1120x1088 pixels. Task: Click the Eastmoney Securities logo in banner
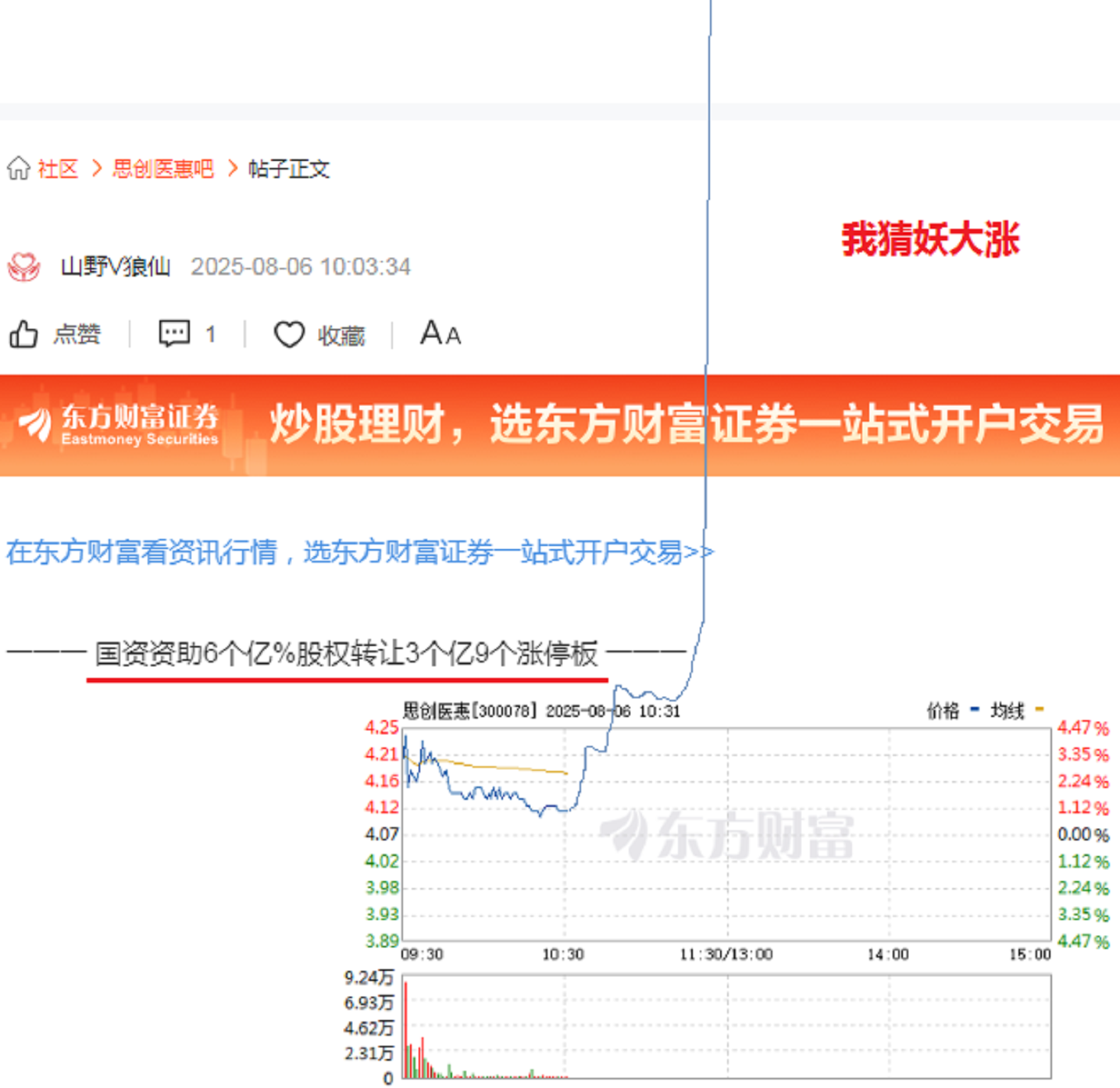point(119,424)
